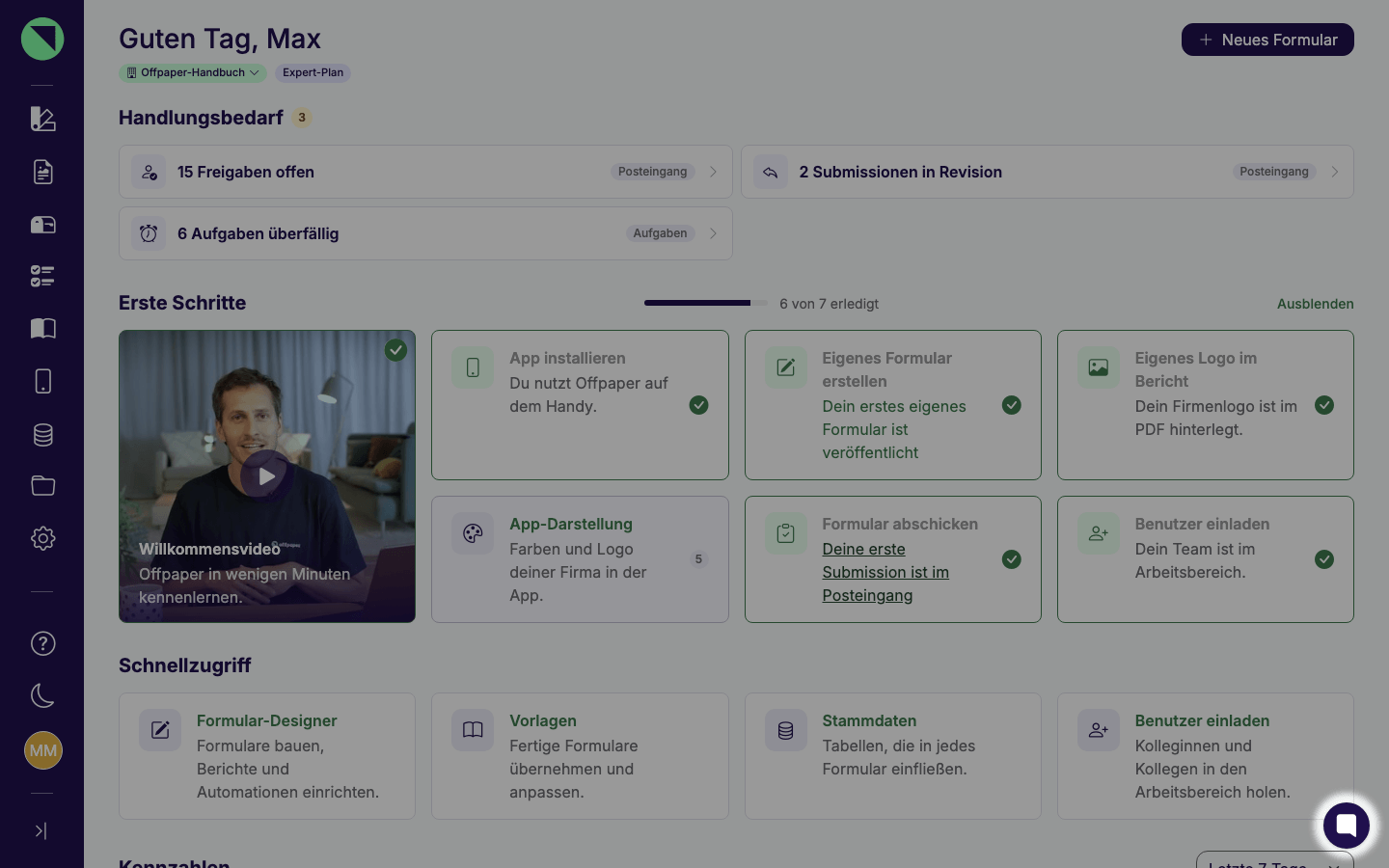Open the documents icon in sidebar
Screen dimensions: 1389x868
pos(42,172)
